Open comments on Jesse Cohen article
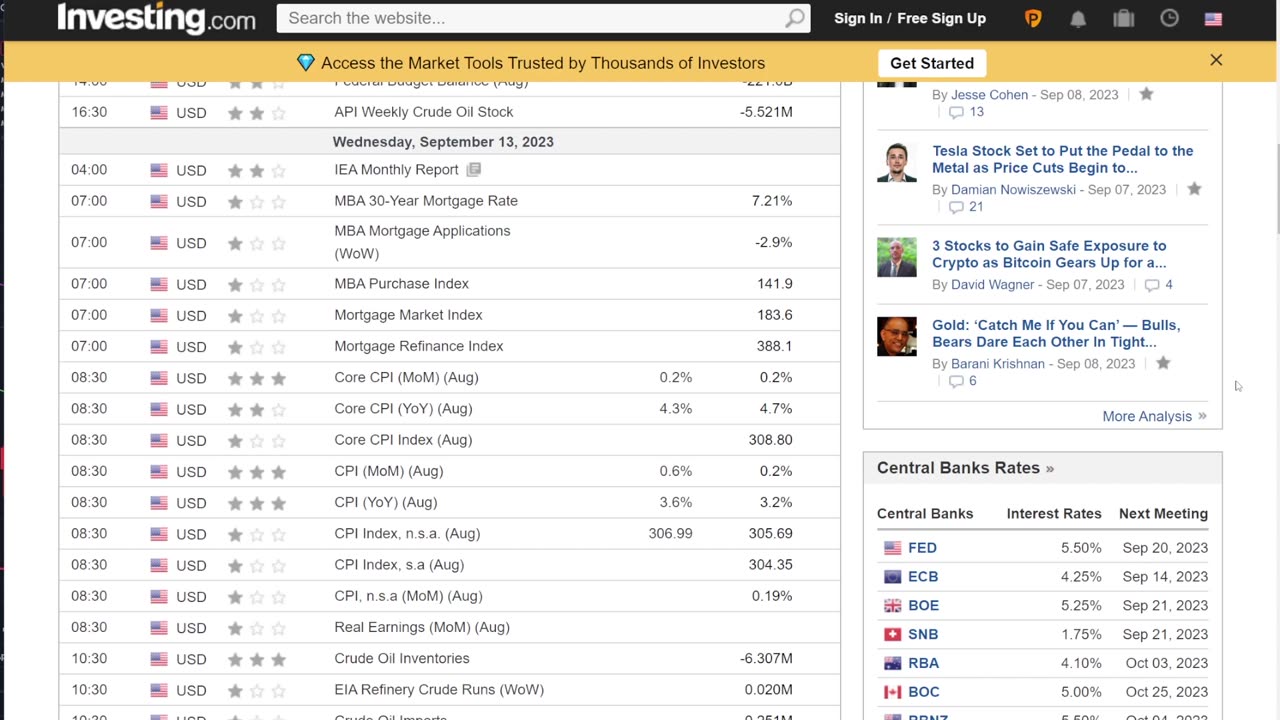This screenshot has height=720, width=1280. [x=966, y=112]
